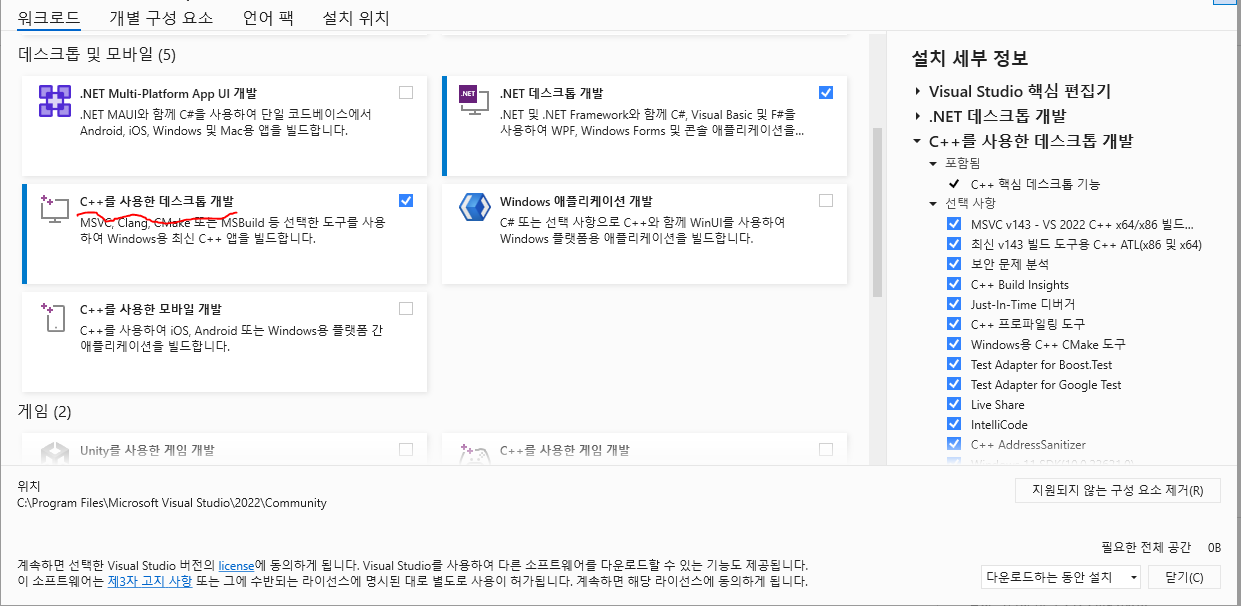Check .NET Multi-Platform App UI workload
This screenshot has height=606, width=1241.
(406, 92)
